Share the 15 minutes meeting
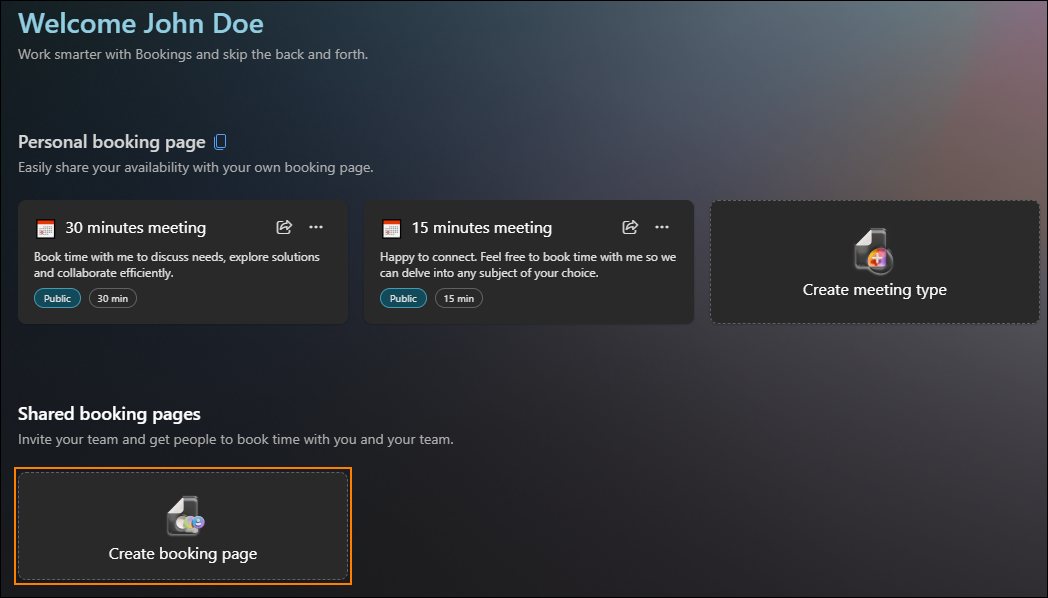This screenshot has height=598, width=1048. pos(630,227)
